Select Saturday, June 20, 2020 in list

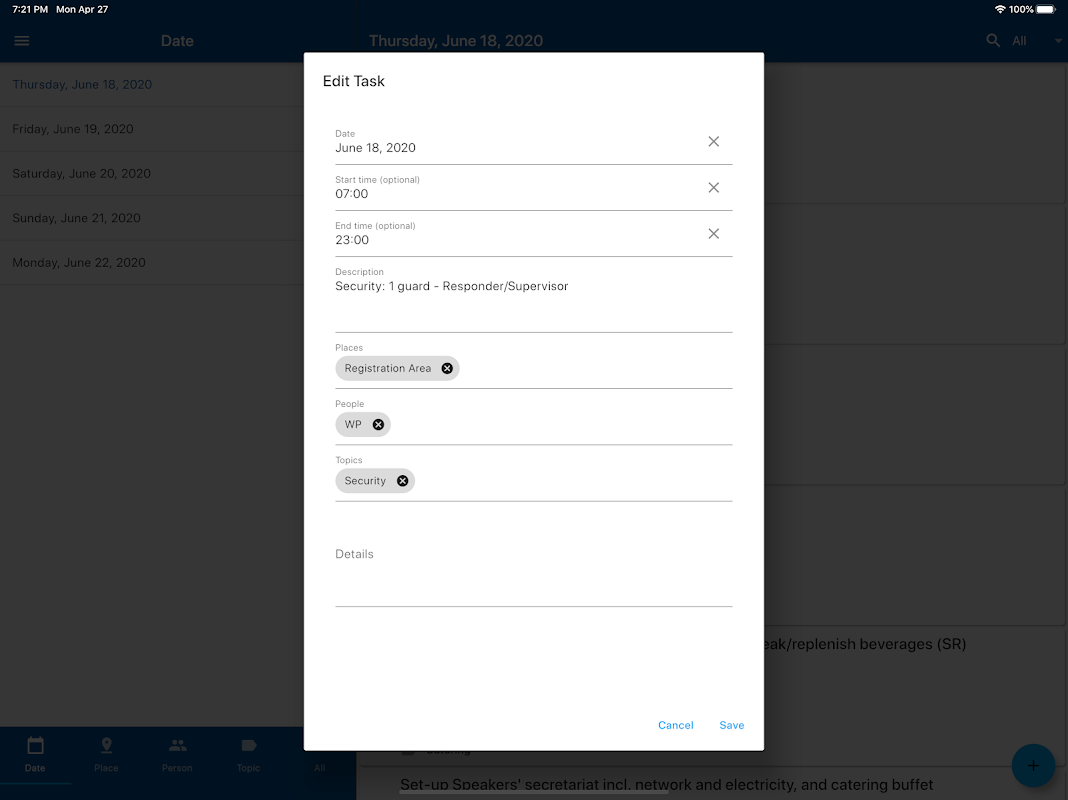click(x=151, y=174)
